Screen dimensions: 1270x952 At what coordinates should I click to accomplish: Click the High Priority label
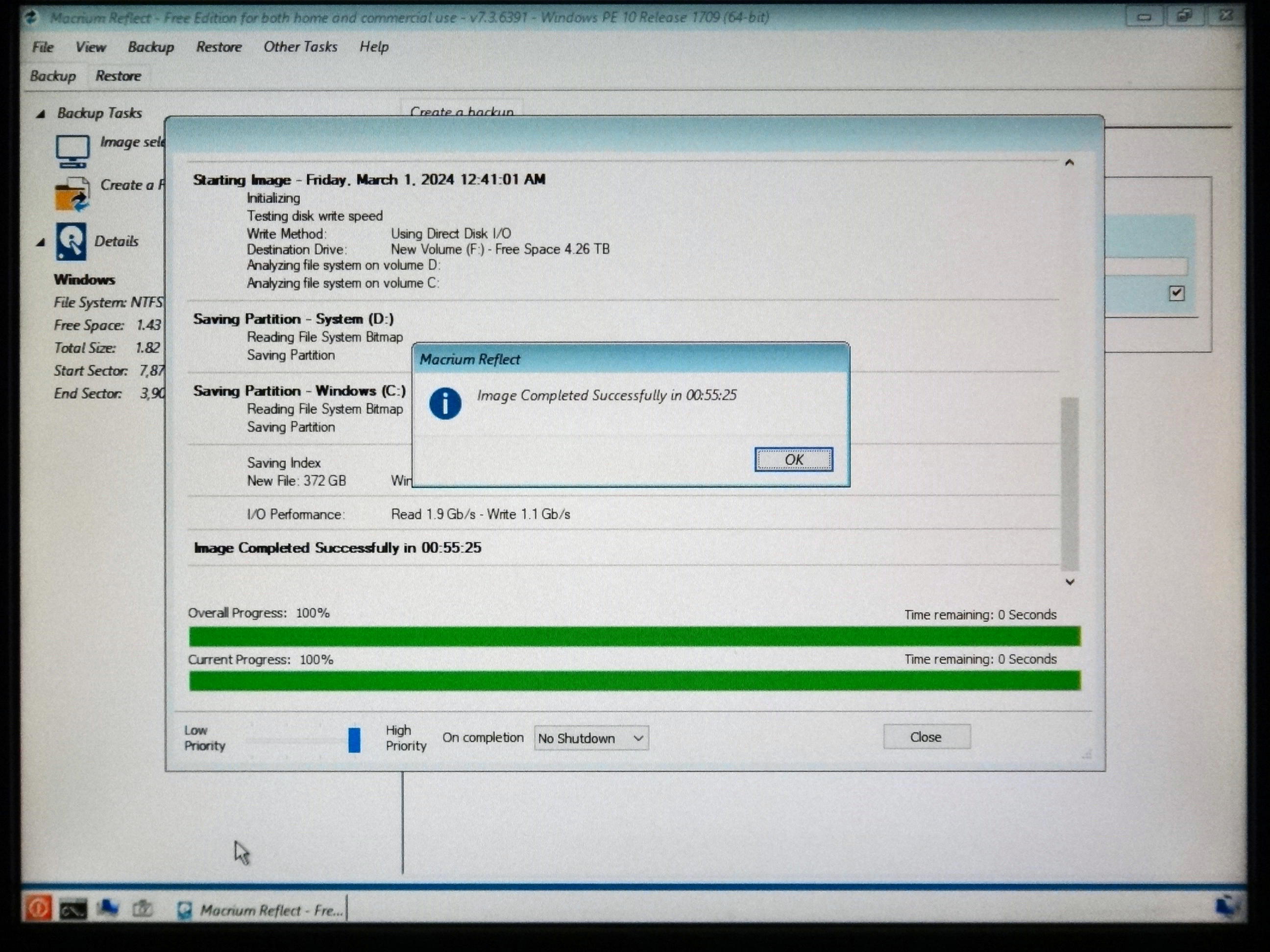point(407,738)
